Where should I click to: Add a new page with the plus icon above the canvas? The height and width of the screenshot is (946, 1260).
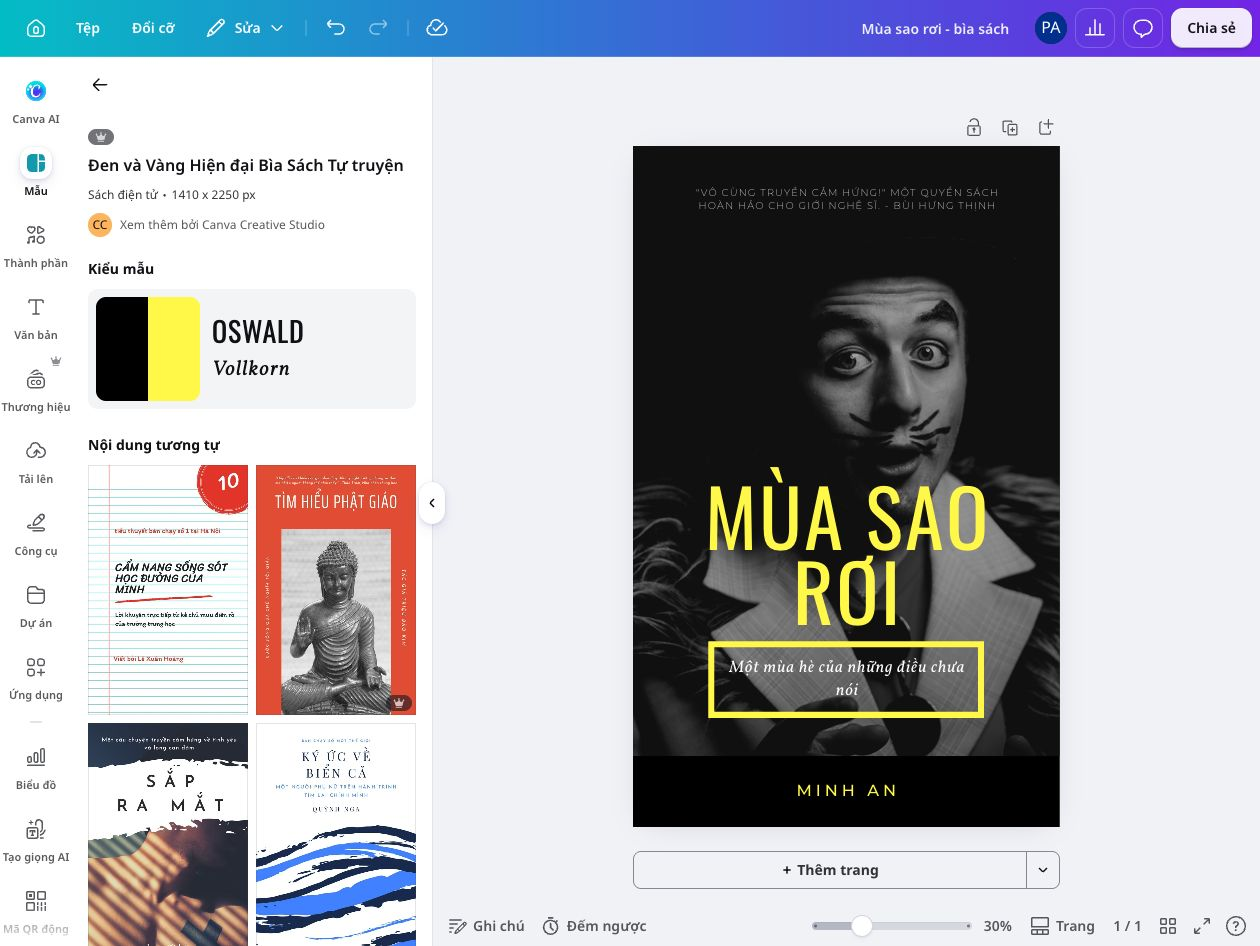pos(1046,127)
